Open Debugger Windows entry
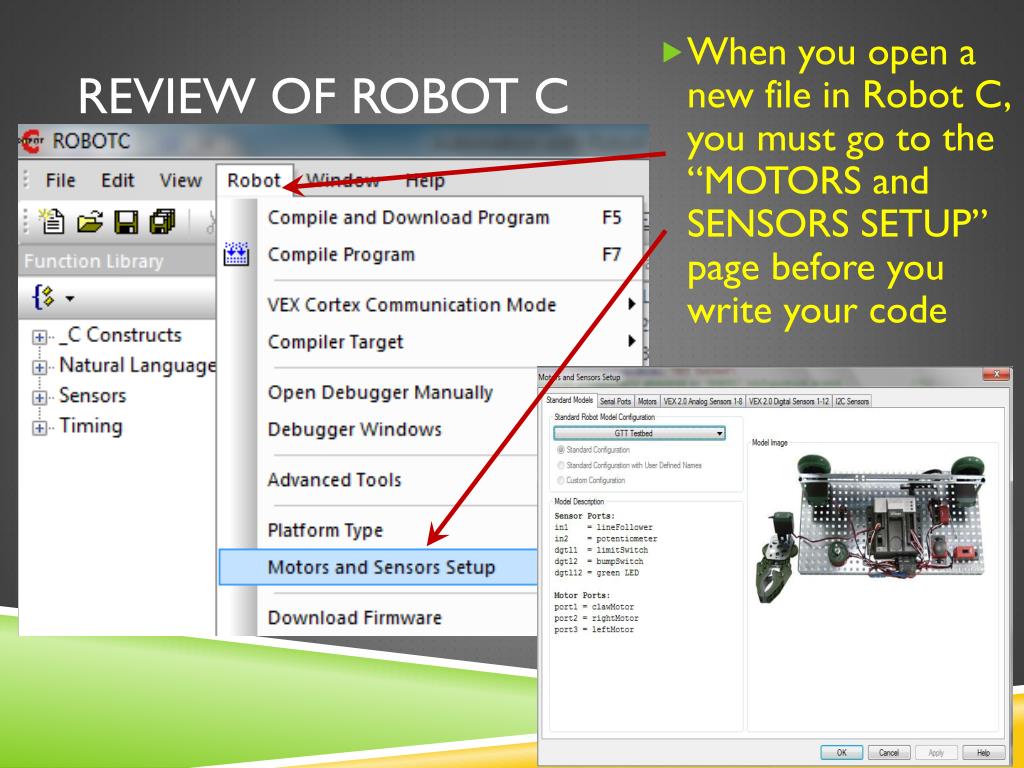 (x=355, y=430)
